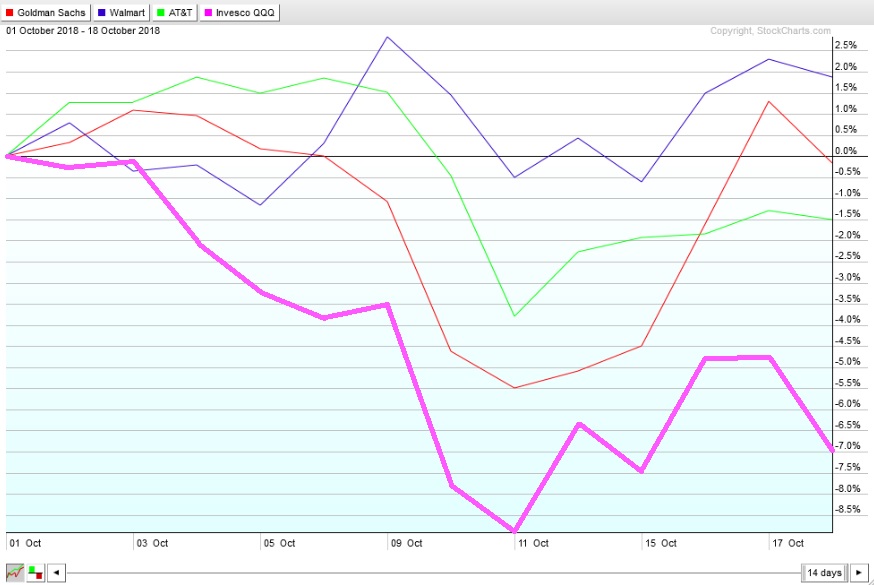874x585 pixels.
Task: Click the date range slider track
Action: [x=435, y=572]
